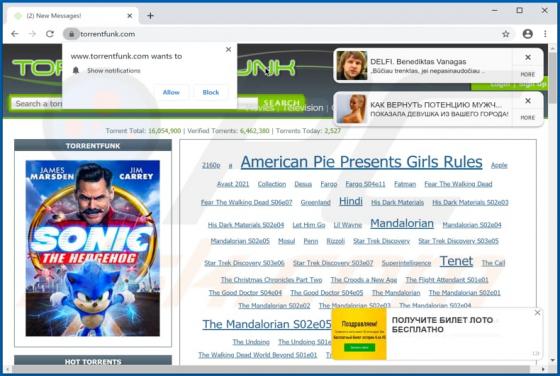The width and height of the screenshot is (560, 376).
Task: Open the 'His Dark Materials S02e03' link
Action: pyautogui.click(x=470, y=202)
